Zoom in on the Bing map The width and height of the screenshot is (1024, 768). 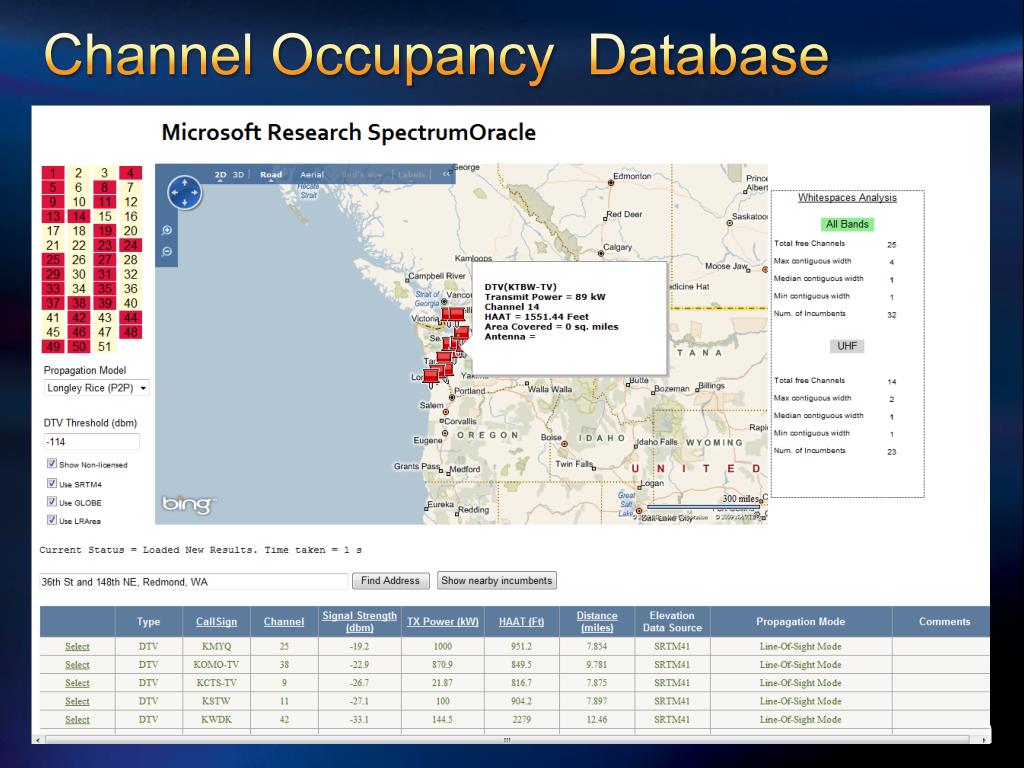[x=167, y=231]
